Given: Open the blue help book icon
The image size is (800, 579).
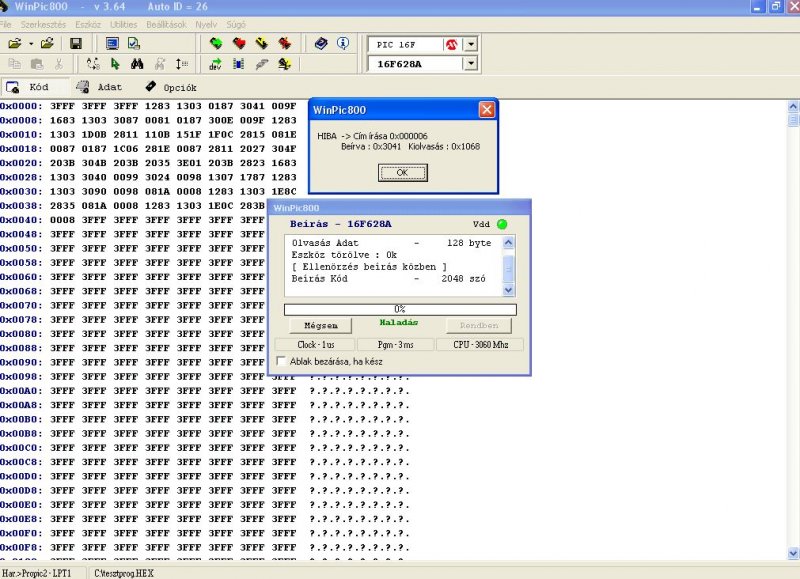Looking at the screenshot, I should pyautogui.click(x=321, y=44).
